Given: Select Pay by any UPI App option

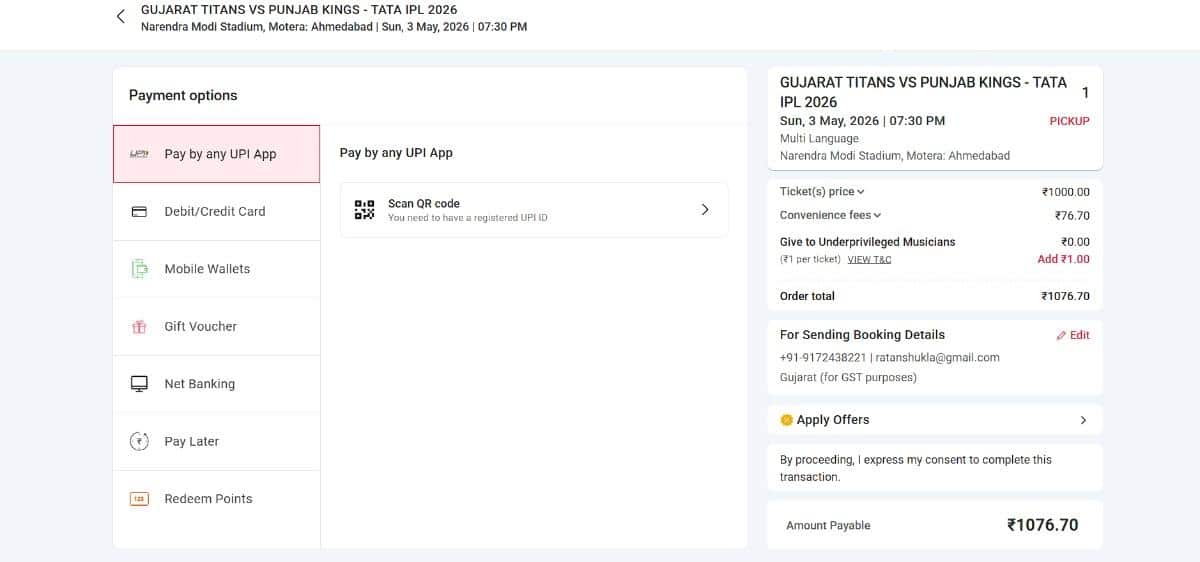Looking at the screenshot, I should point(216,154).
